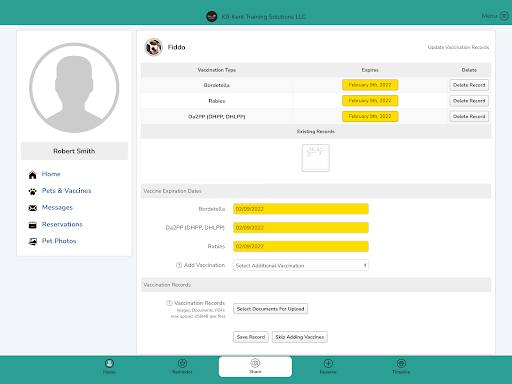Click the Pet Photos picture icon
512x384 pixels.
[32, 242]
